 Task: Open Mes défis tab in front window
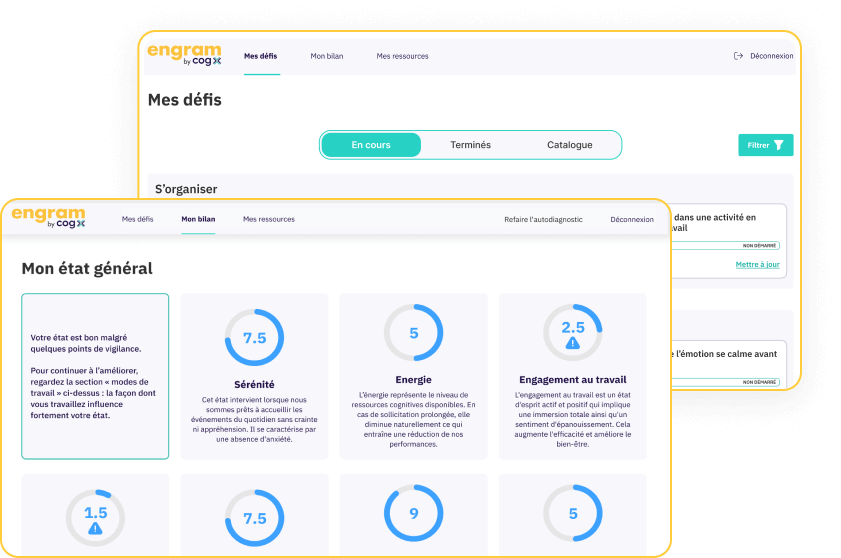pos(137,219)
